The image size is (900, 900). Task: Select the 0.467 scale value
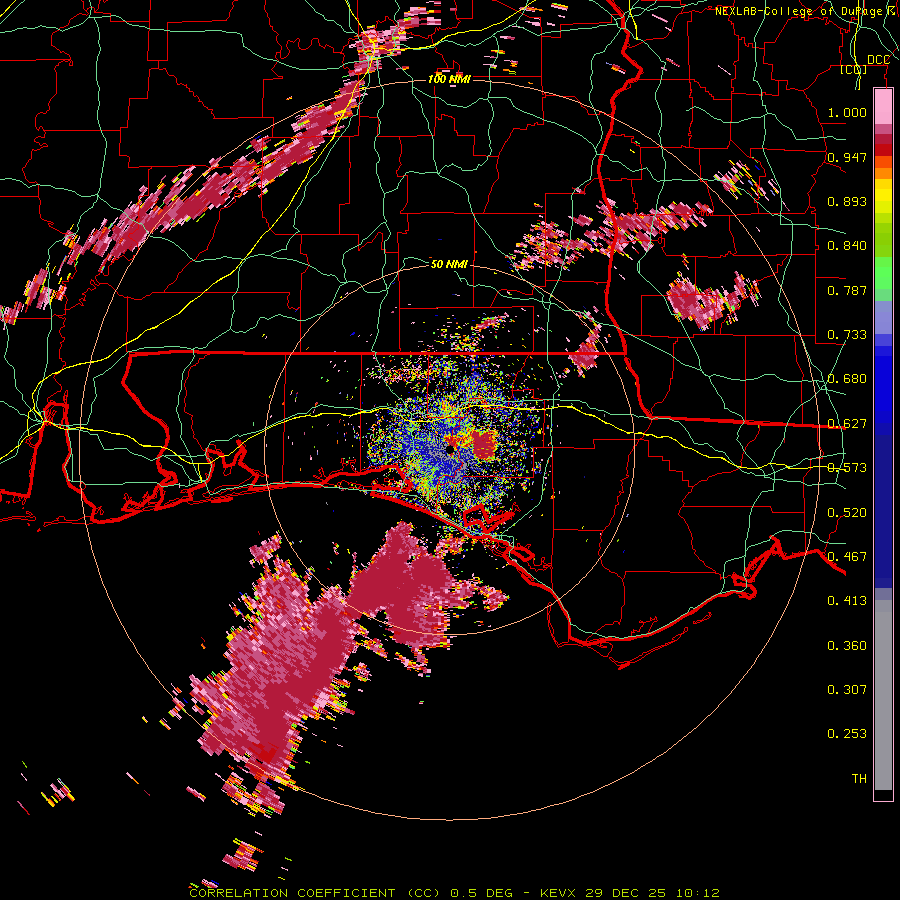coord(847,557)
